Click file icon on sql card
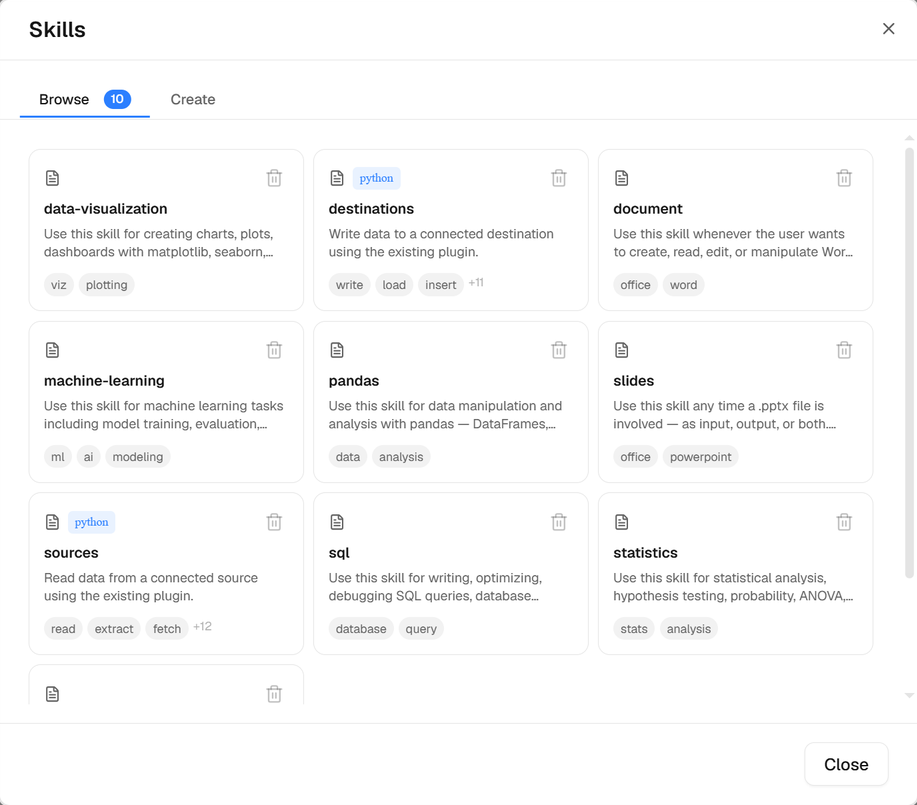 [337, 522]
